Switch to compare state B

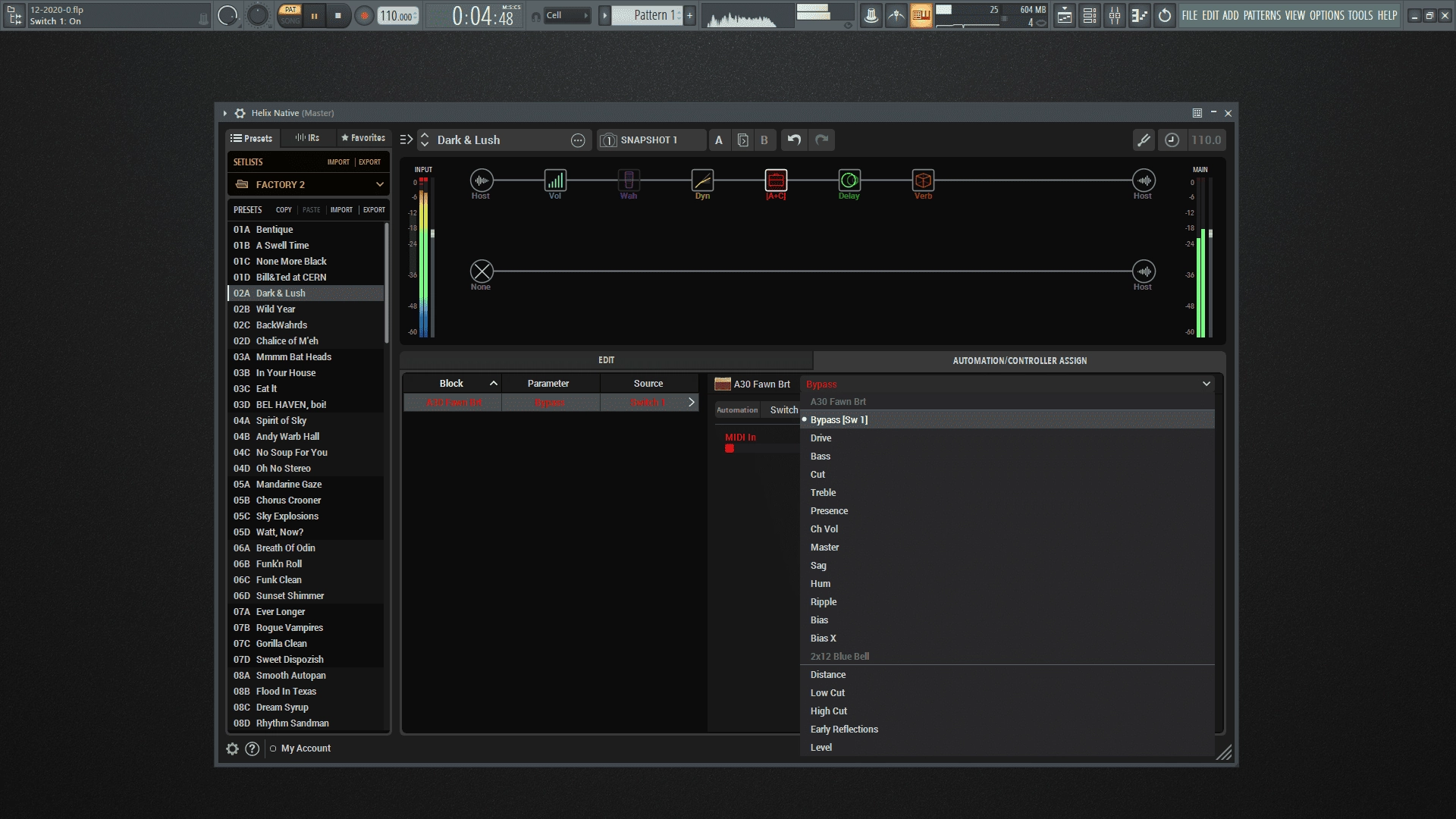764,140
